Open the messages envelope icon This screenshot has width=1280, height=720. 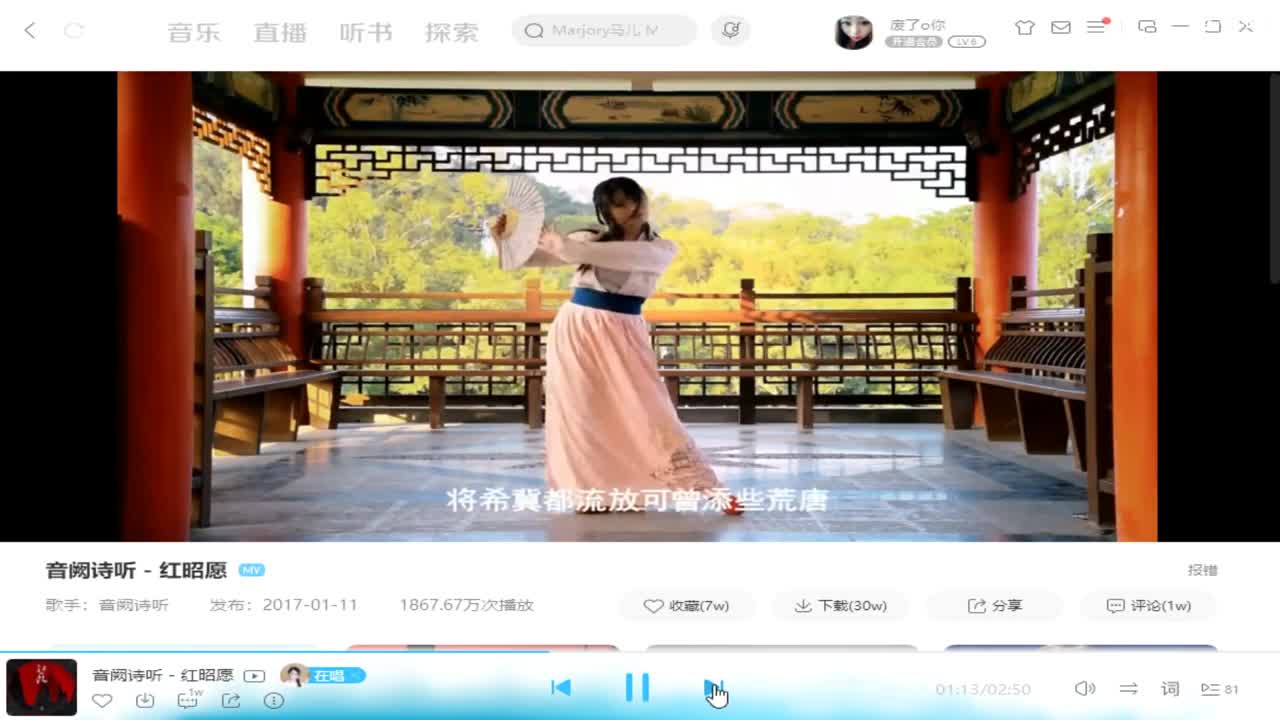tap(1061, 28)
